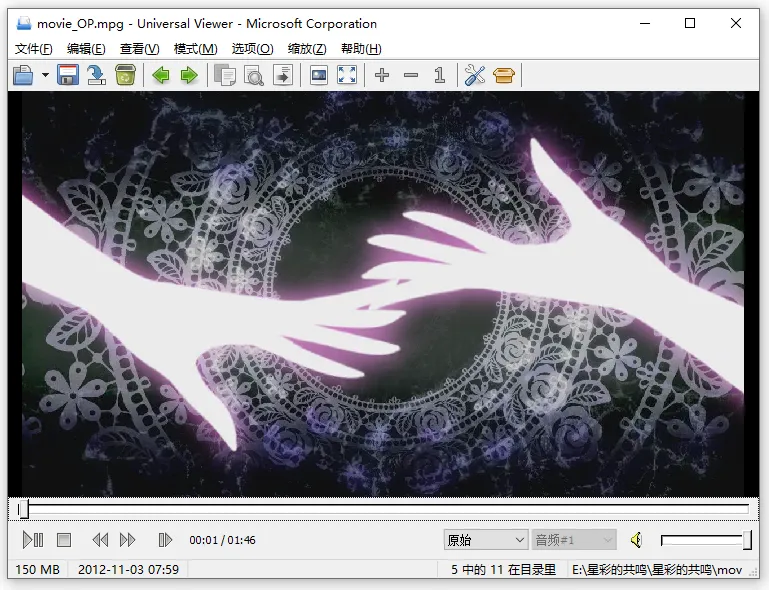The height and width of the screenshot is (590, 769).
Task: Click the volume slider handle
Action: (x=747, y=540)
